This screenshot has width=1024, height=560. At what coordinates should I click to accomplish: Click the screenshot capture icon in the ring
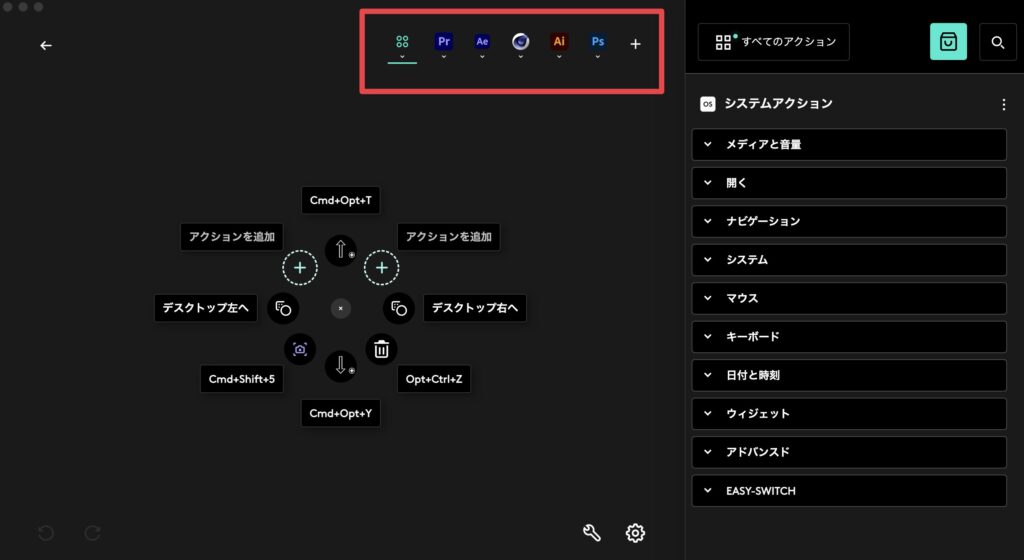(299, 349)
